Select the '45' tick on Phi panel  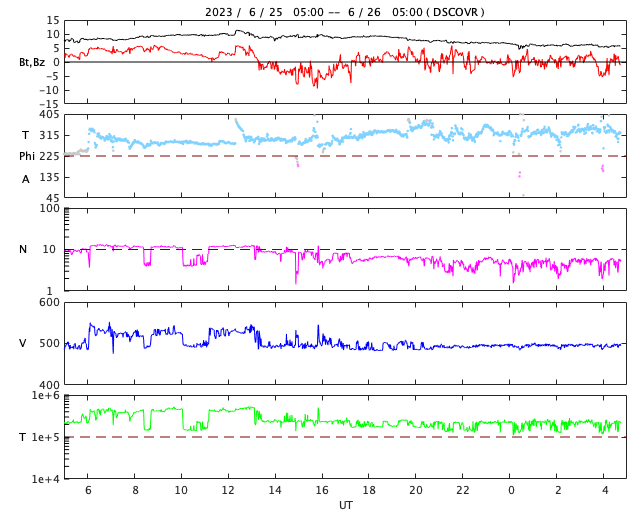[53, 198]
